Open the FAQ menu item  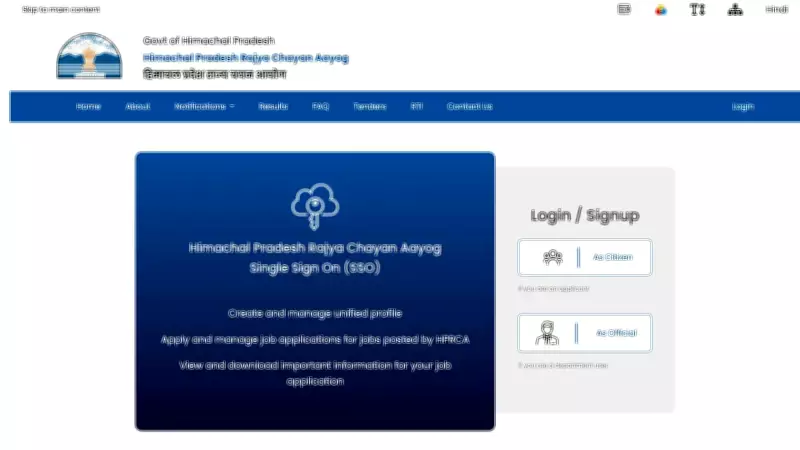(x=320, y=106)
